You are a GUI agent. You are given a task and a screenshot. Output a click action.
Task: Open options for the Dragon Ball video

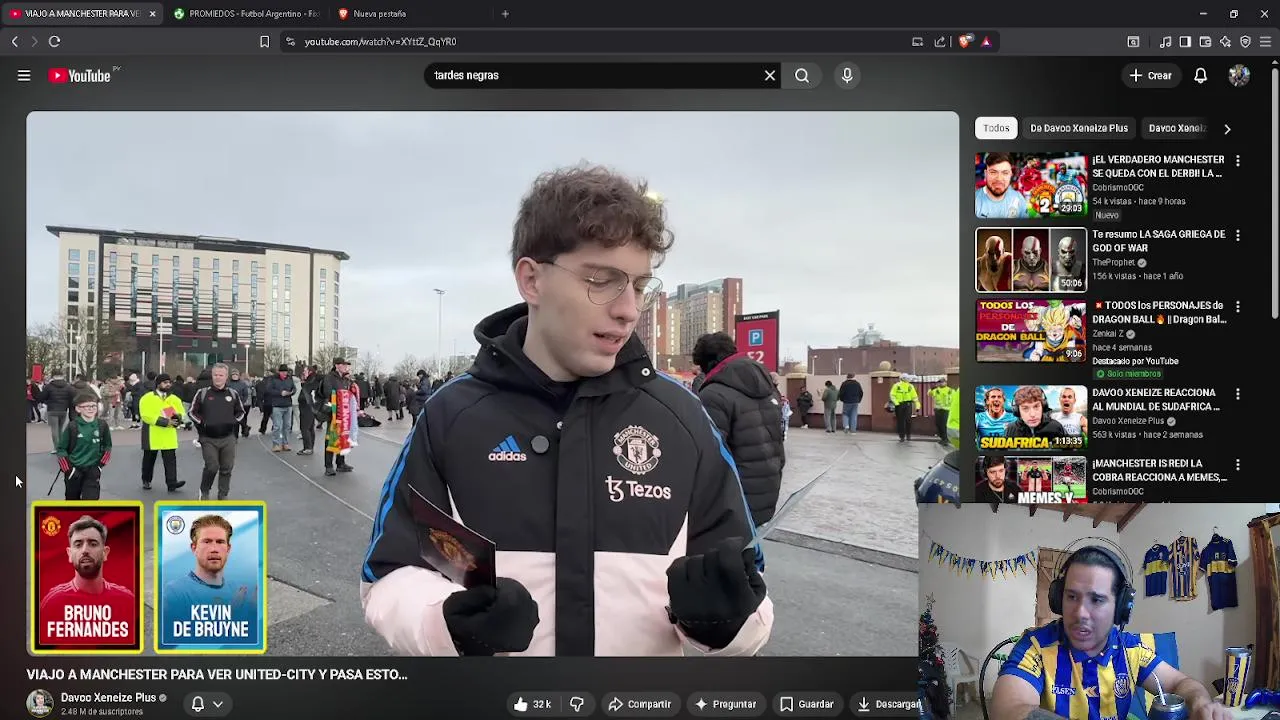pyautogui.click(x=1238, y=307)
